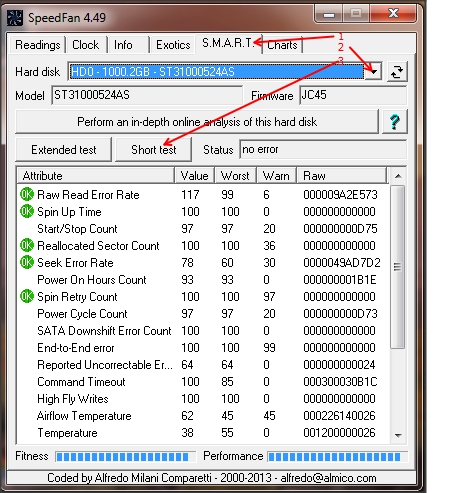Click the scrollbar up arrow
The width and height of the screenshot is (468, 493).
tap(398, 176)
